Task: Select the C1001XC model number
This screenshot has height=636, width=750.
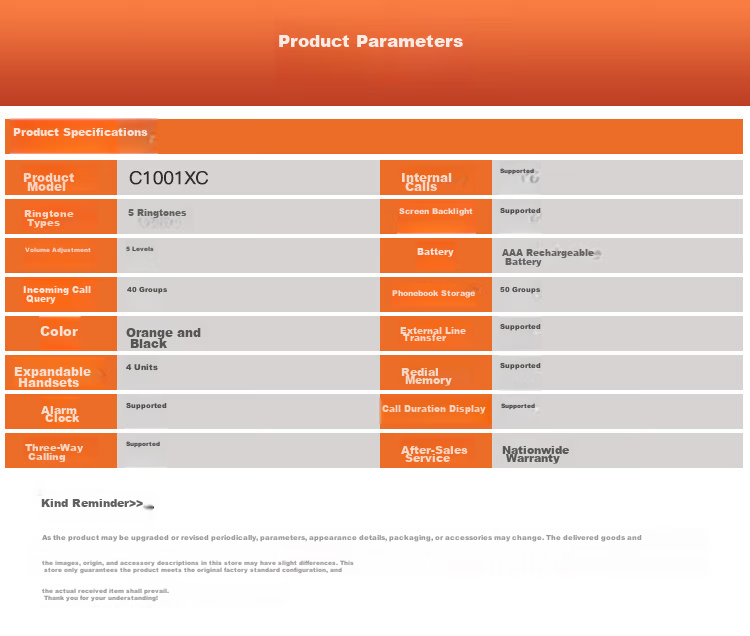Action: pyautogui.click(x=168, y=178)
